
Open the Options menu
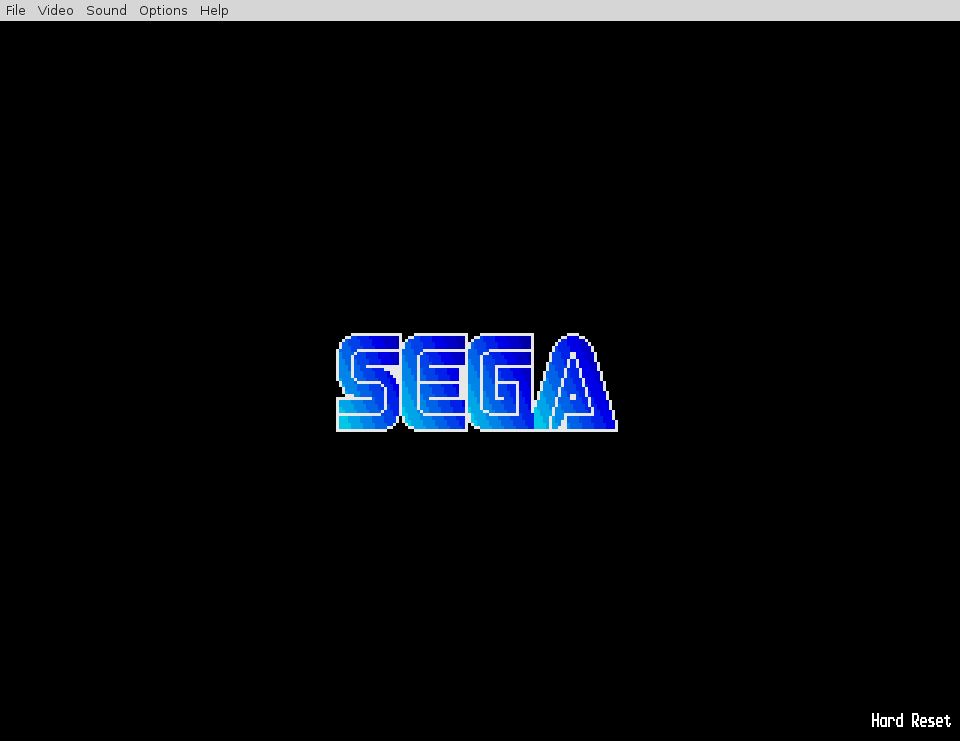coord(163,10)
